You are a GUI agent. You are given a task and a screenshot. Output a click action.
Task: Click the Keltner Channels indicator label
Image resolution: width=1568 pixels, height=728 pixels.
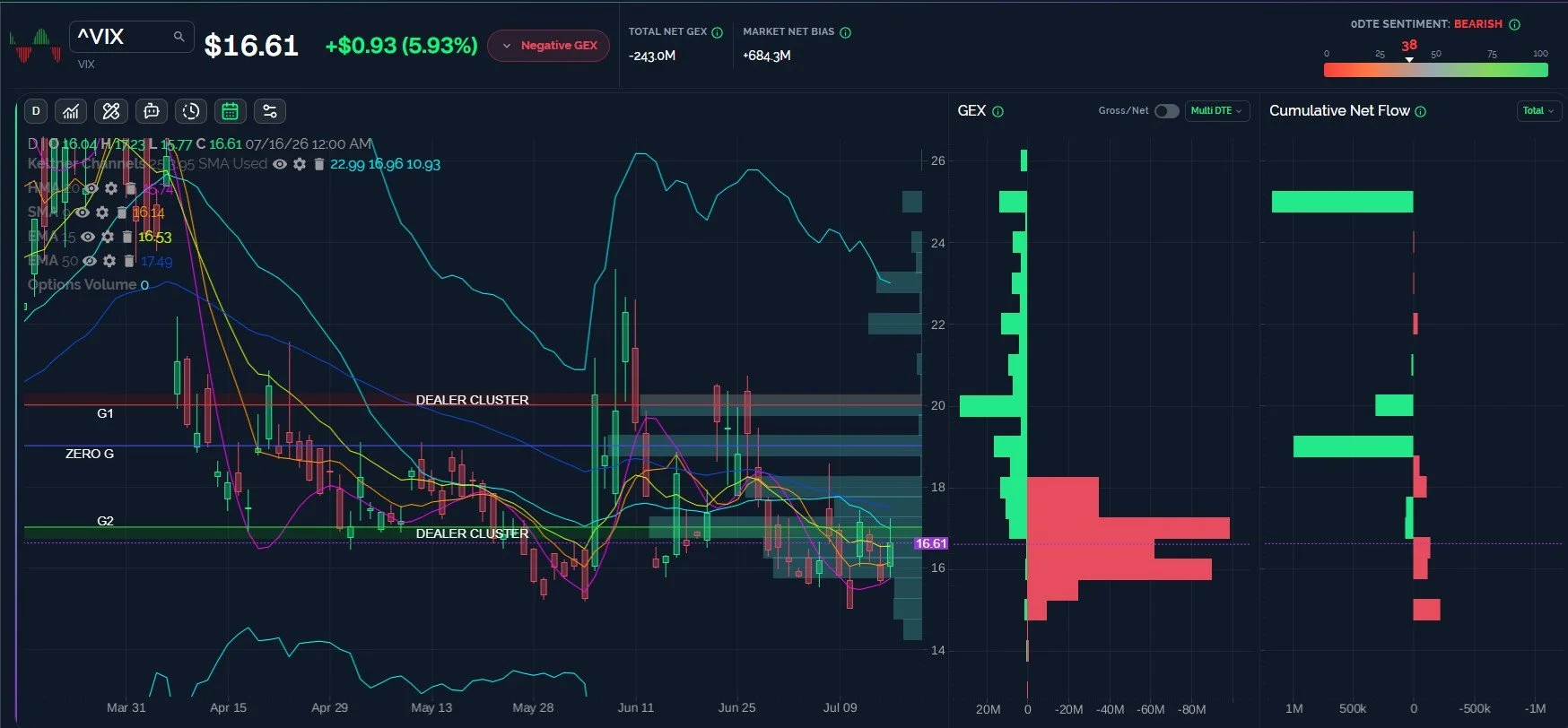[x=86, y=164]
